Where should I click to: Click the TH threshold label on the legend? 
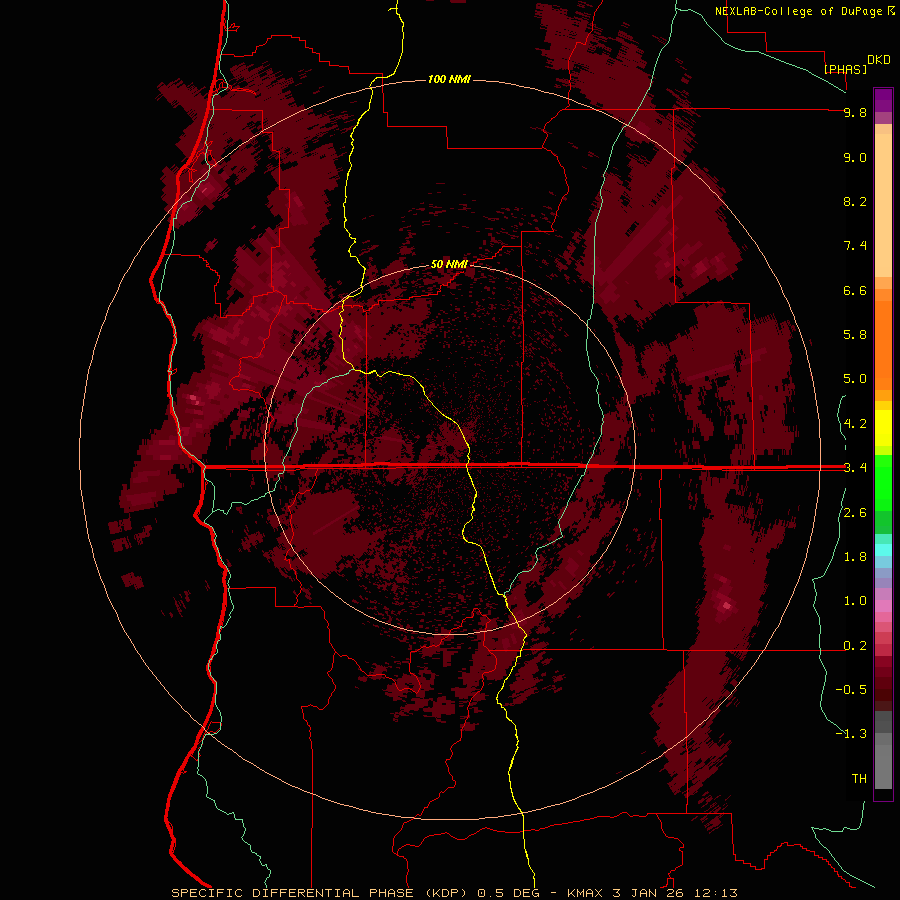tap(859, 779)
